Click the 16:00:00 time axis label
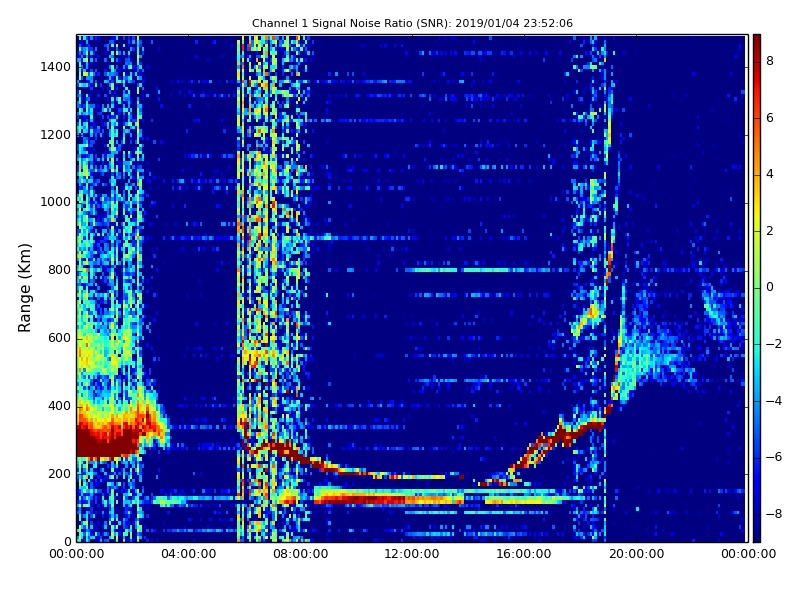 point(524,554)
